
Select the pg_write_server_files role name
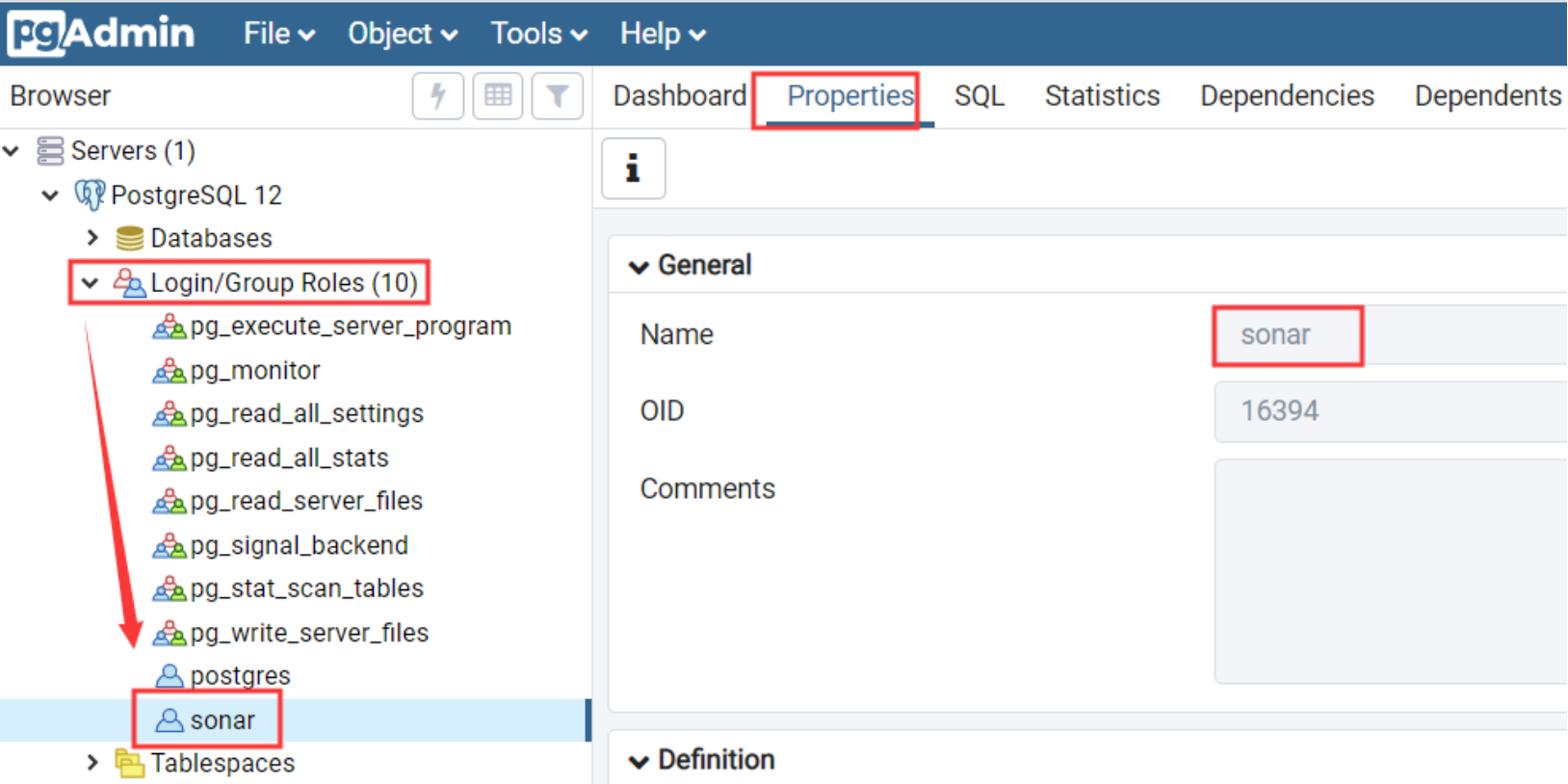point(309,633)
